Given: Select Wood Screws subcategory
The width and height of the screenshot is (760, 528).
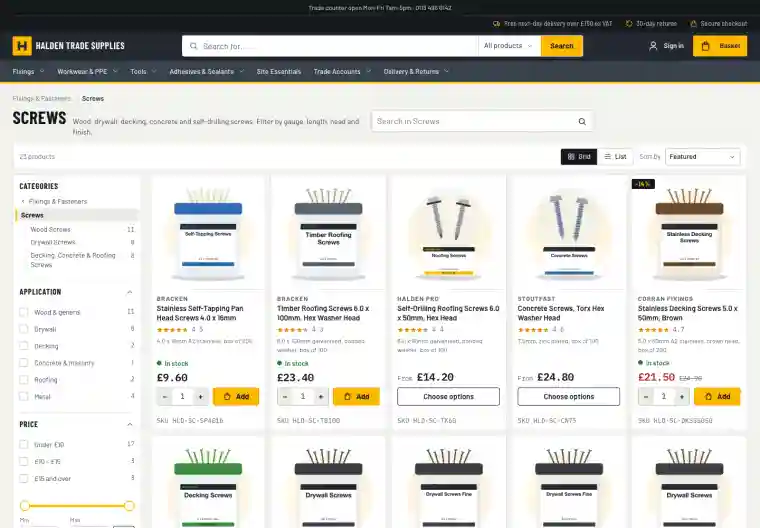Looking at the screenshot, I should tap(50, 229).
